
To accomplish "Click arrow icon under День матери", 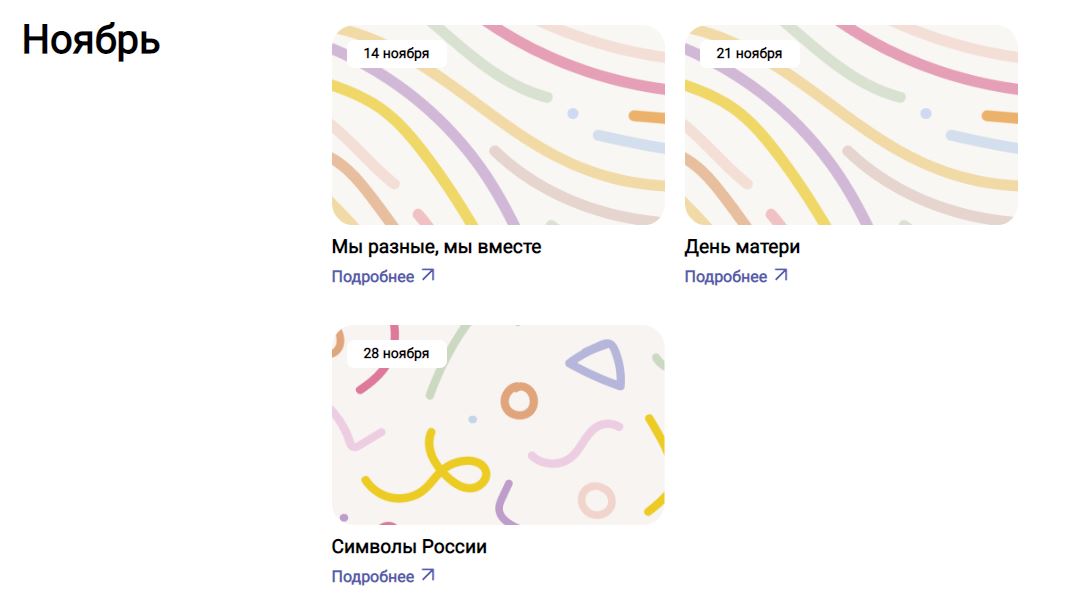I will point(781,275).
